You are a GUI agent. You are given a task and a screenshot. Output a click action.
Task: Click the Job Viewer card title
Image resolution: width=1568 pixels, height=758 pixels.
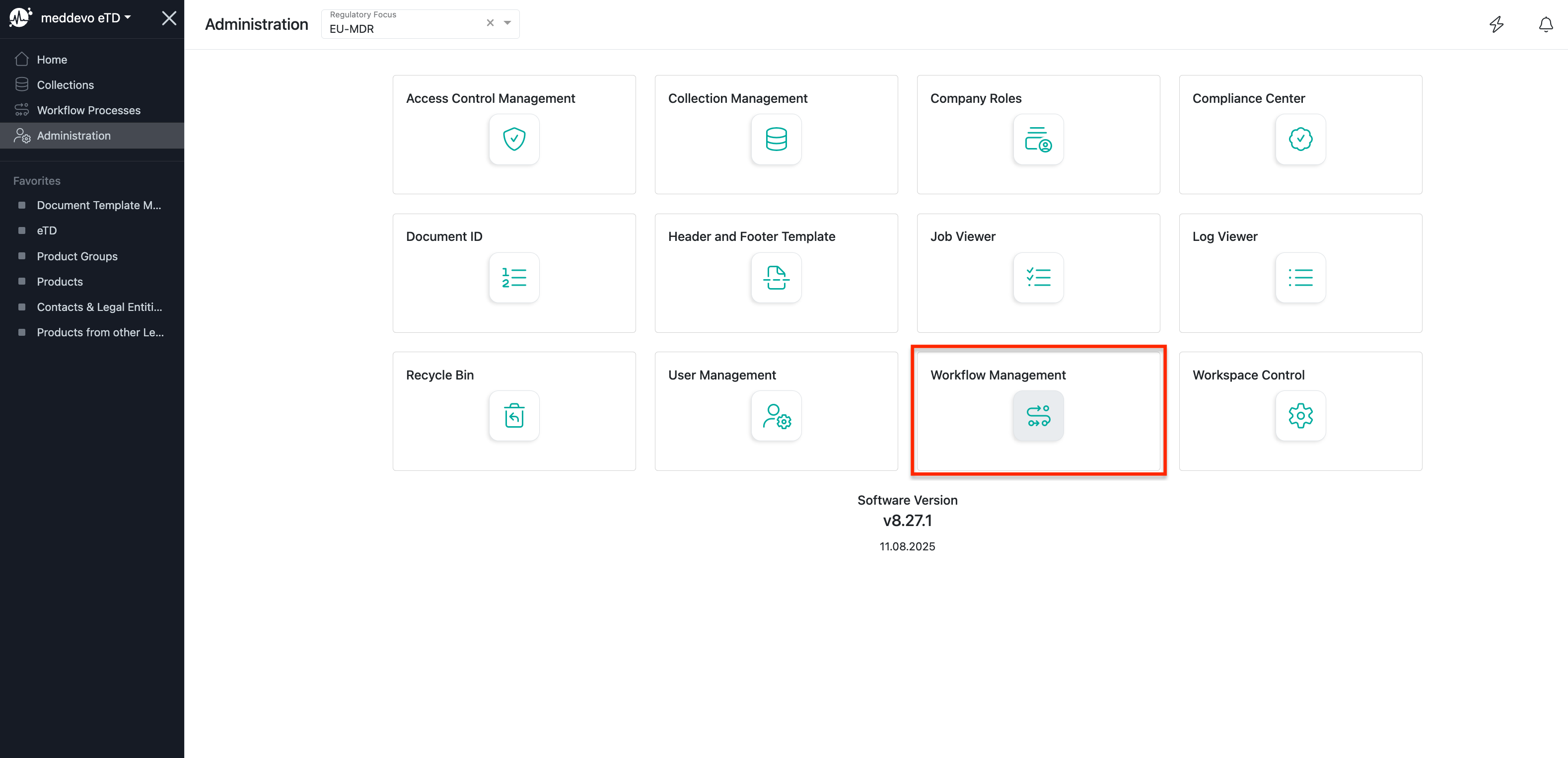click(962, 236)
